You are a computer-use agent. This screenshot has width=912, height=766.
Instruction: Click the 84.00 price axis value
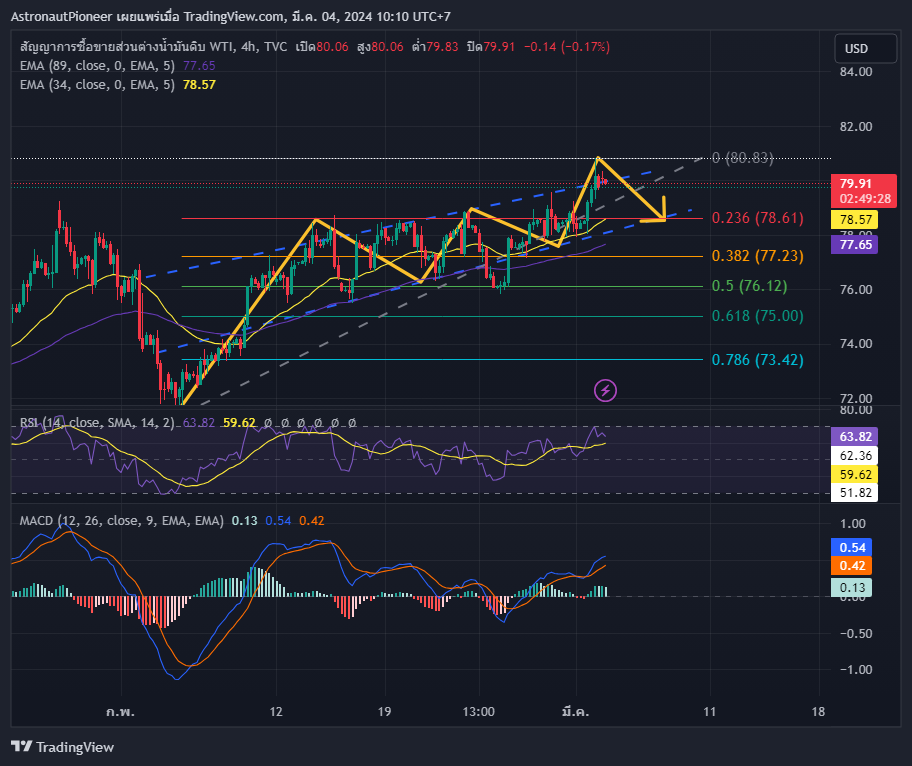click(x=856, y=72)
